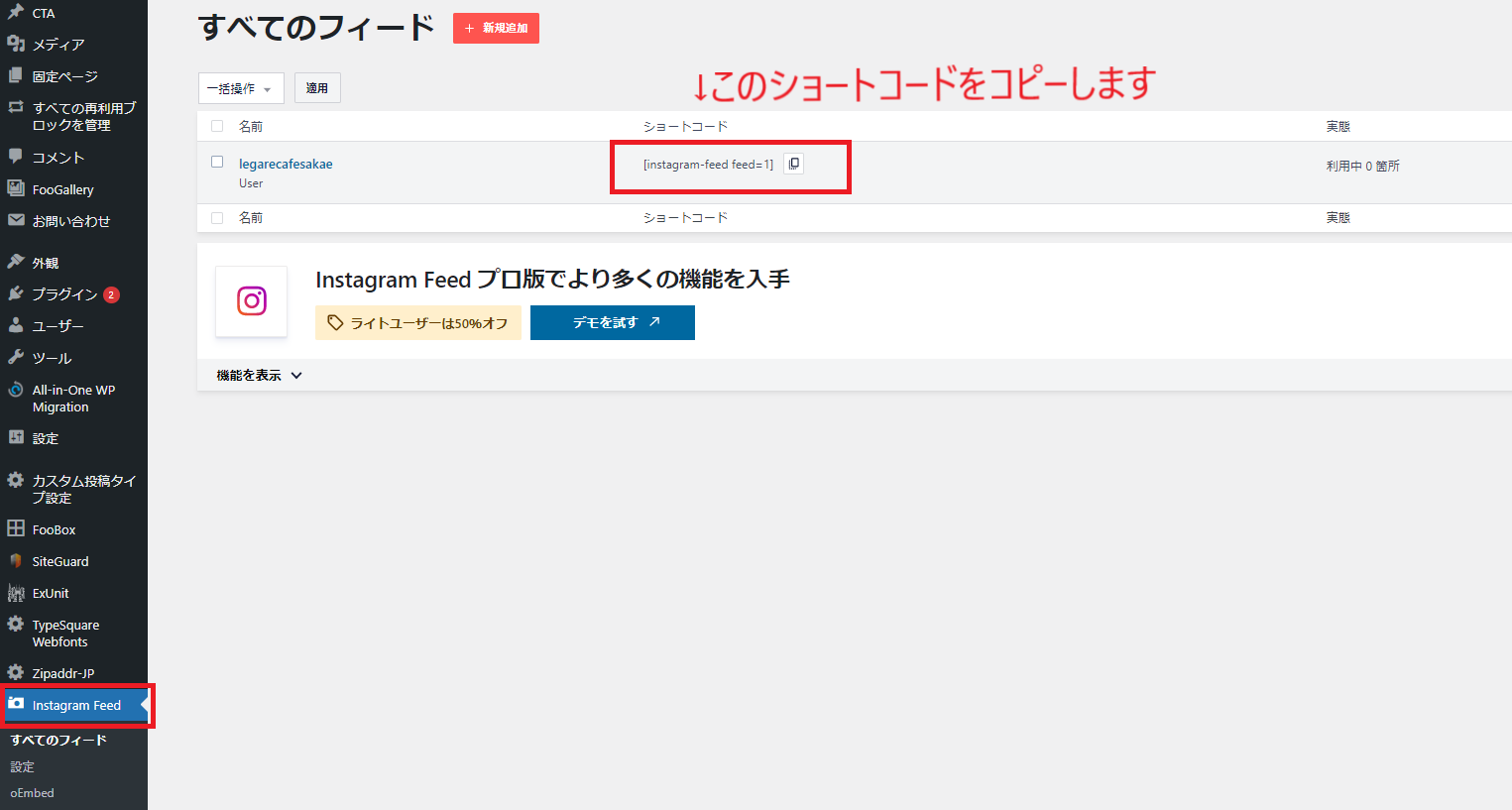This screenshot has width=1512, height=810.
Task: Click the 利用中 0 箇所 instances text
Action: point(1362,166)
